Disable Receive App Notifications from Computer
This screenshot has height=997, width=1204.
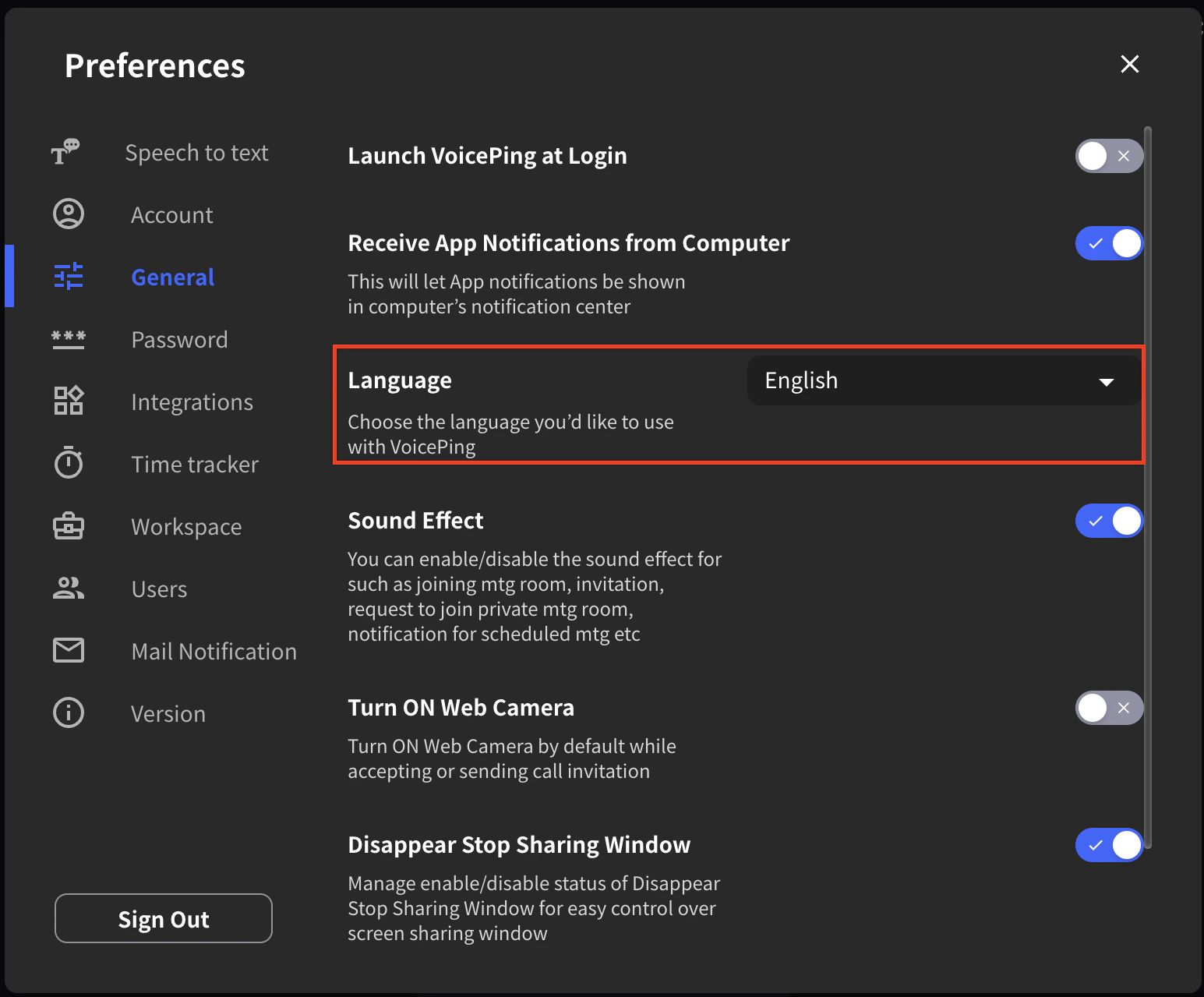click(1108, 243)
